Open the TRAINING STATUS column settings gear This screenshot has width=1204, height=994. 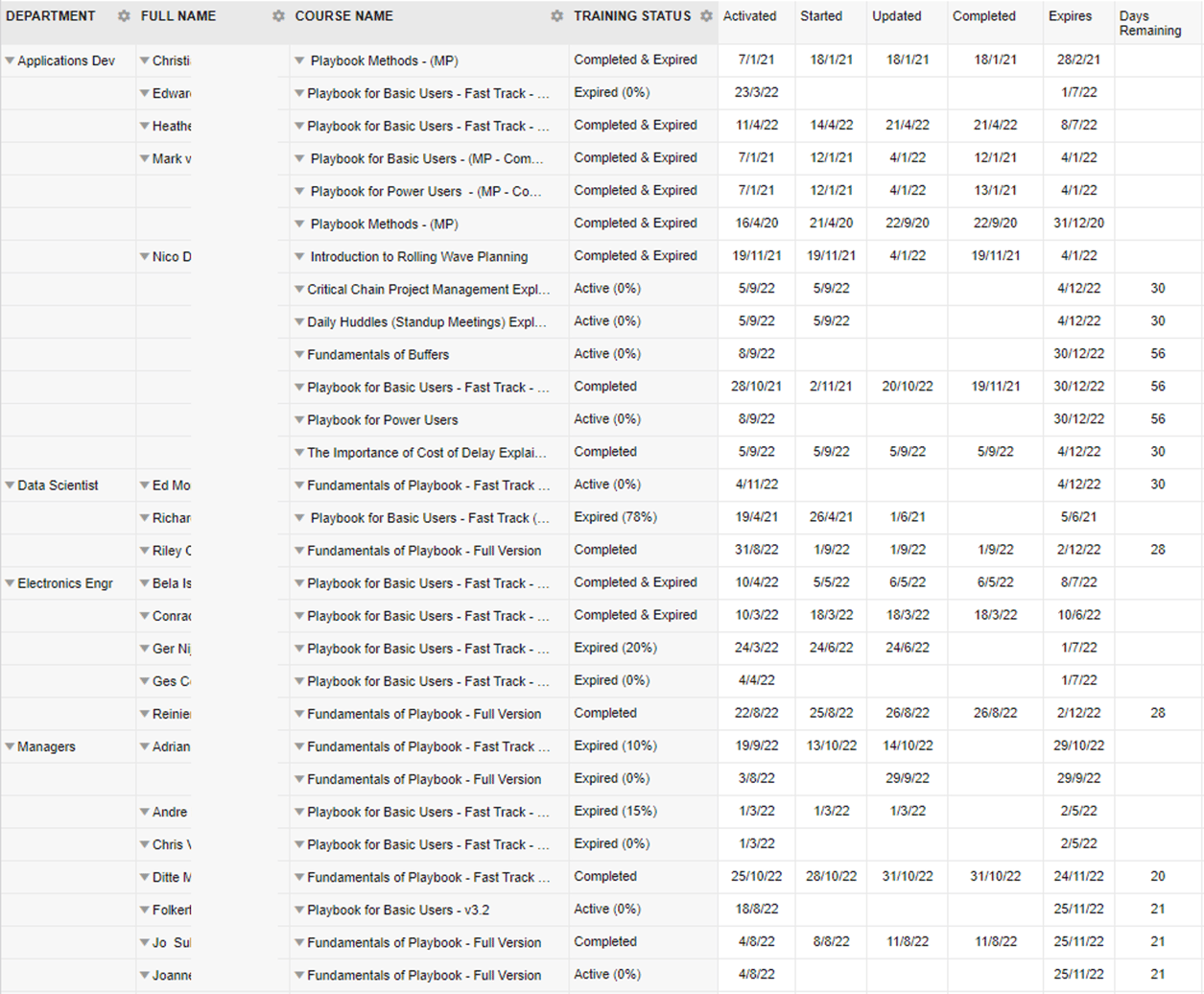point(706,16)
